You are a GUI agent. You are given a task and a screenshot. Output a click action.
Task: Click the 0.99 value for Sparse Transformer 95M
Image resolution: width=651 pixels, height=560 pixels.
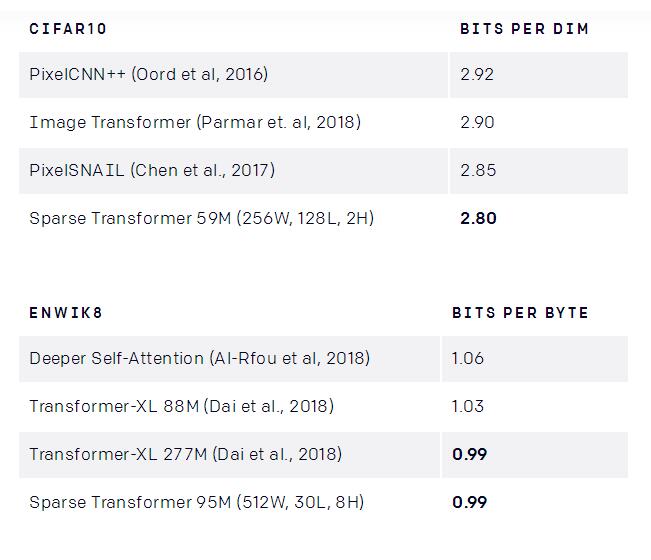470,502
